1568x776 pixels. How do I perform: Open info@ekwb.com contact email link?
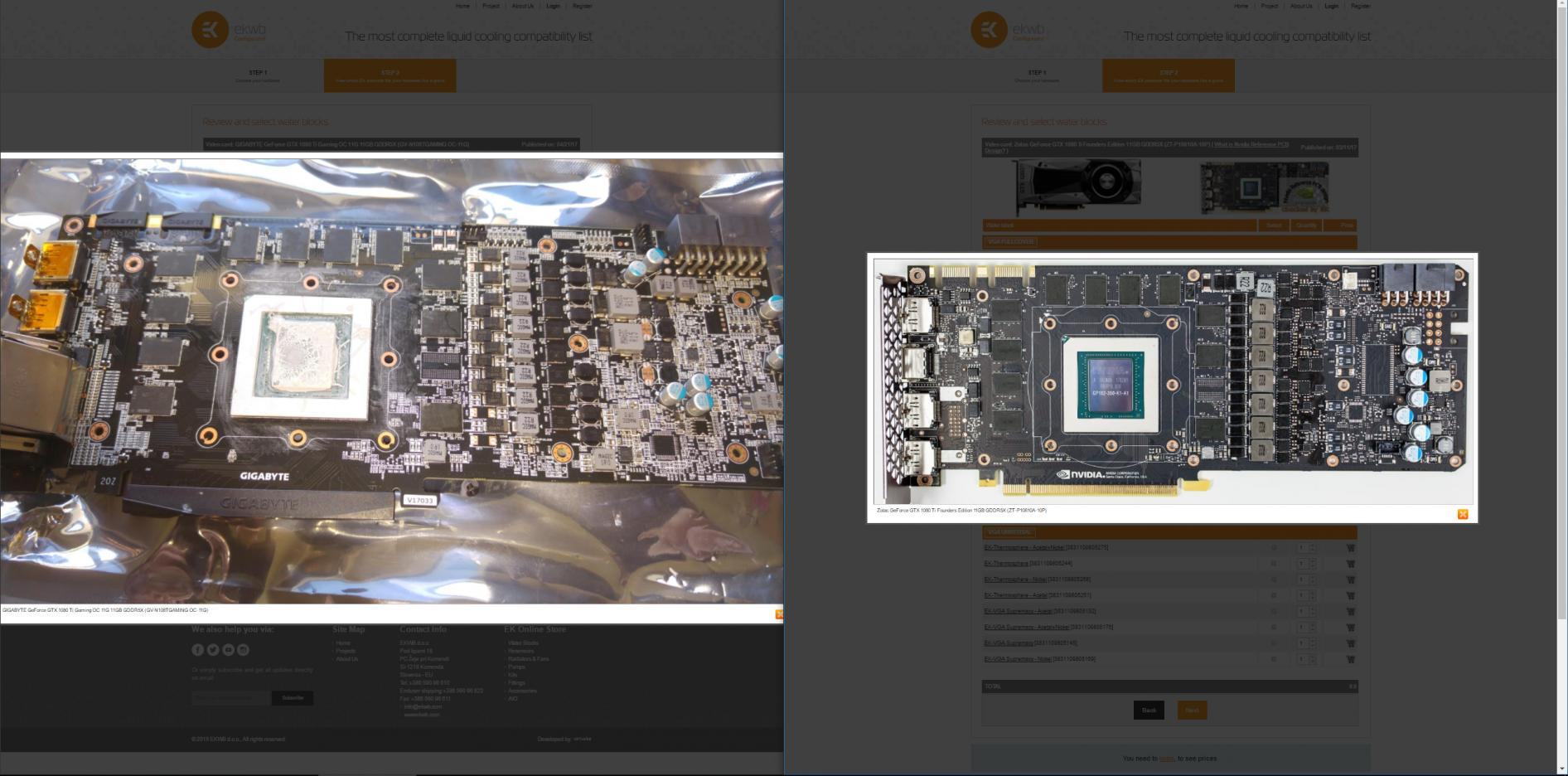click(423, 706)
